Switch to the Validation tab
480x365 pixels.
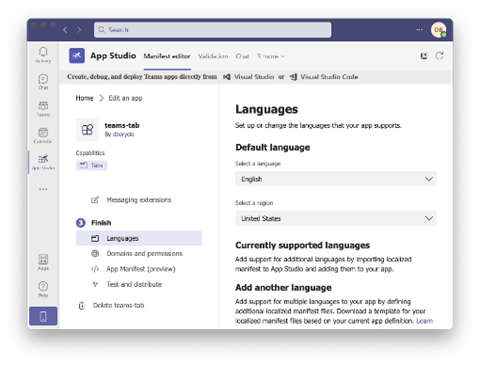tap(213, 56)
